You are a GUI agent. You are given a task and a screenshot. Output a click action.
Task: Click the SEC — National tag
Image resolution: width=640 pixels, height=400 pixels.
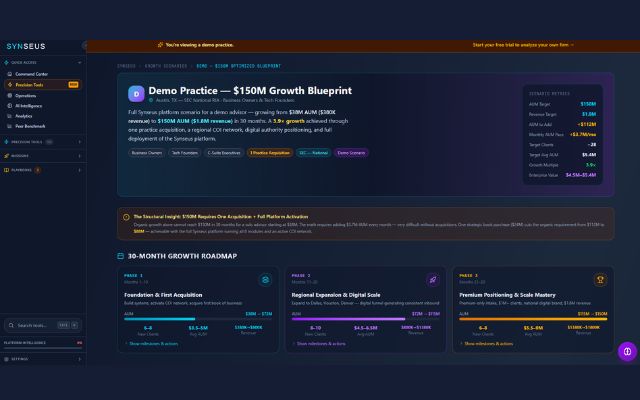313,153
